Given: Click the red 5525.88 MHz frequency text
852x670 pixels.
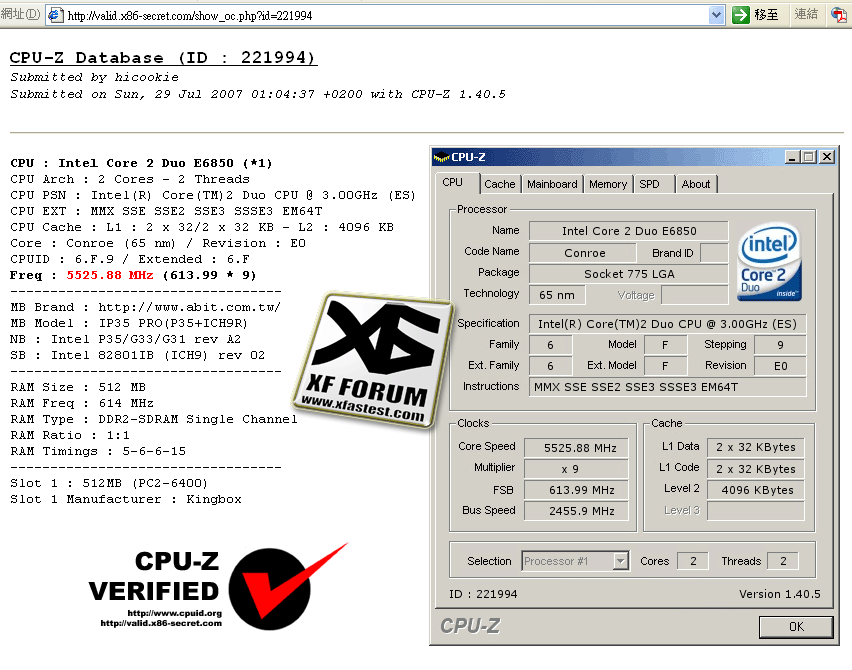Looking at the screenshot, I should [x=110, y=275].
